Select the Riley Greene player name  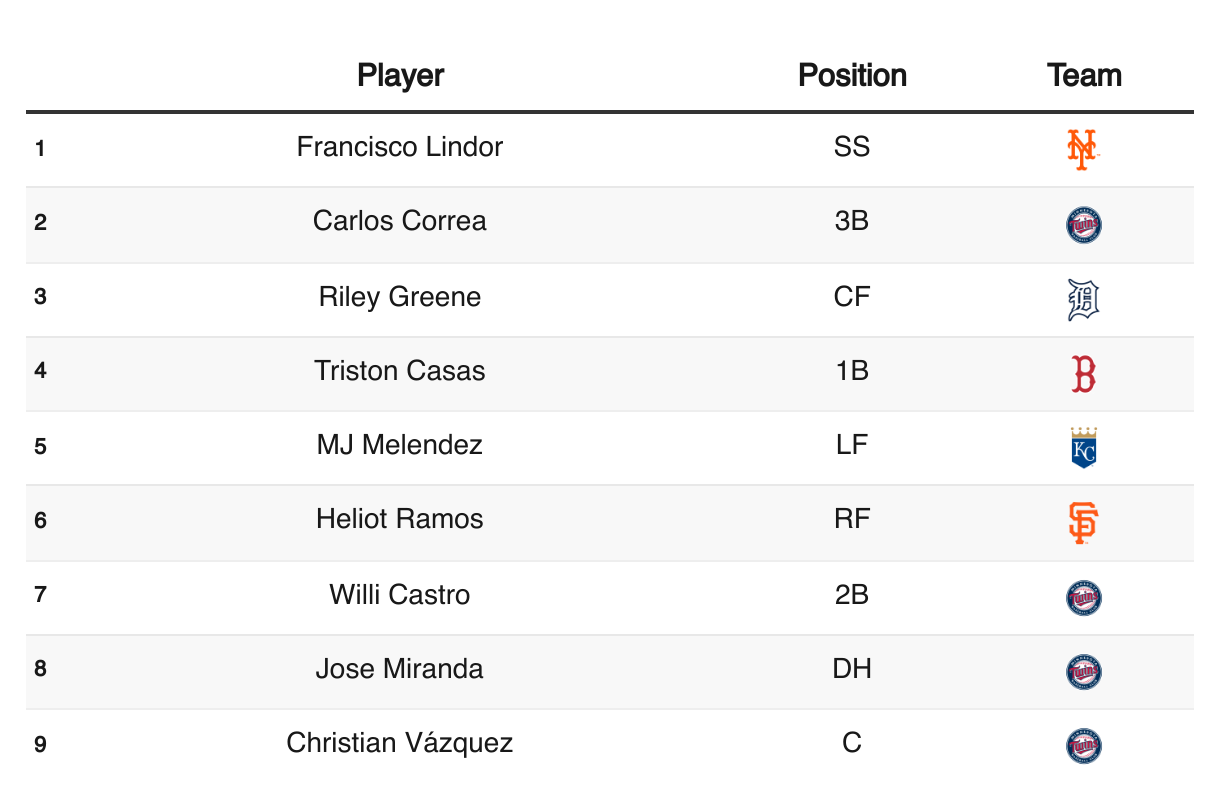[x=400, y=297]
